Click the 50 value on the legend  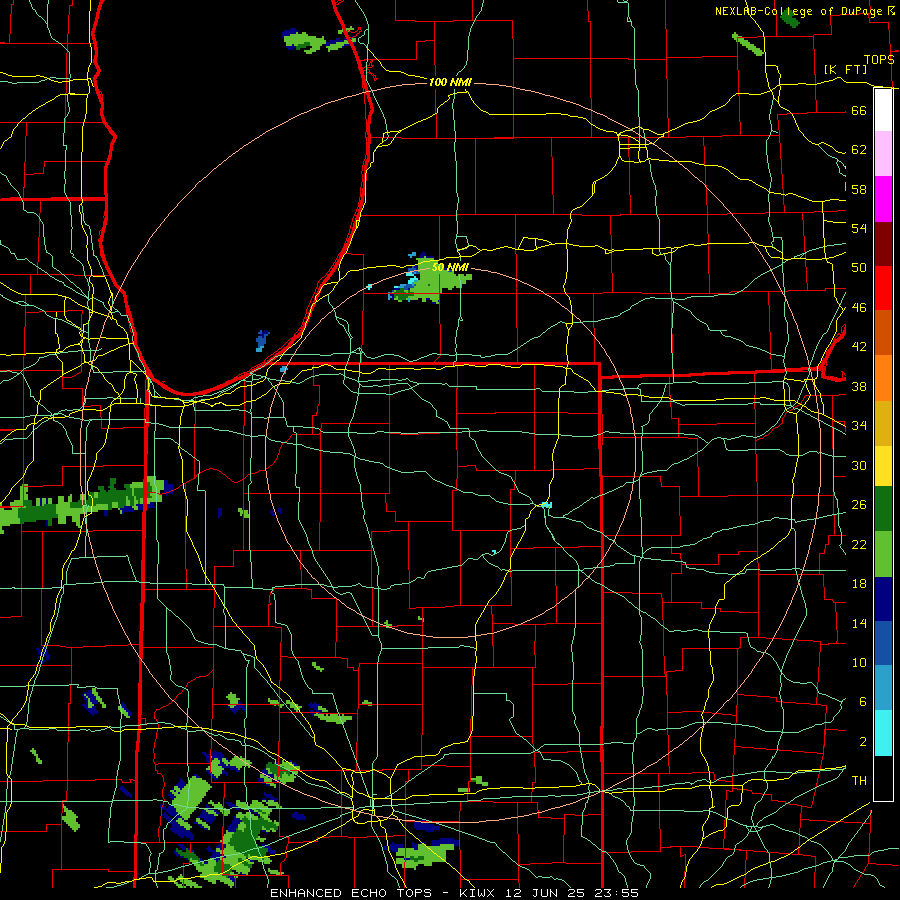[859, 268]
